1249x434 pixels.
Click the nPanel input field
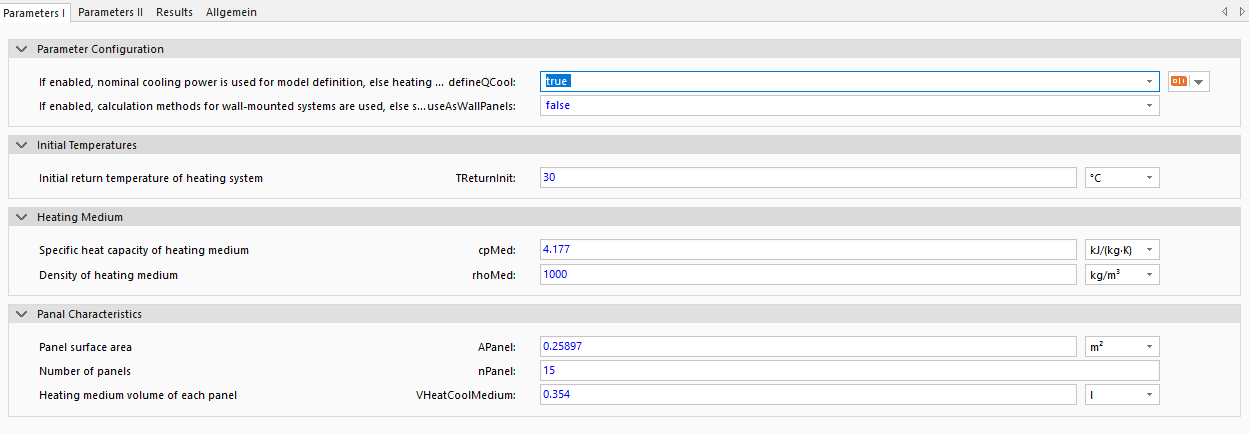(849, 371)
